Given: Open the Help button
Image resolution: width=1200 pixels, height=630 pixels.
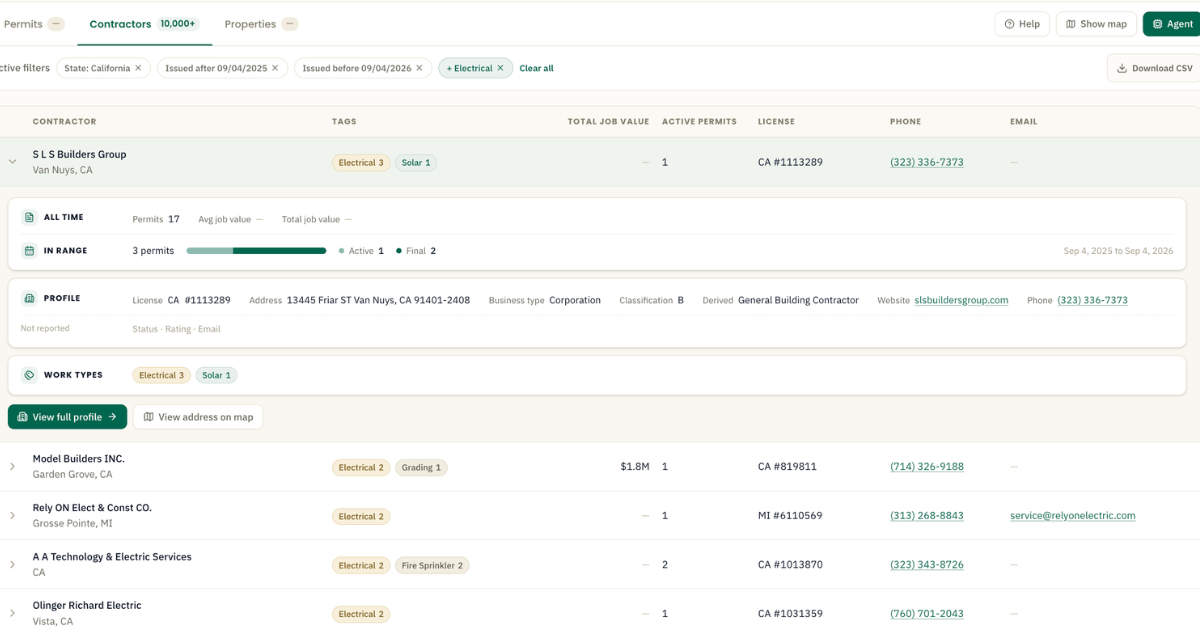Looking at the screenshot, I should 1022,24.
